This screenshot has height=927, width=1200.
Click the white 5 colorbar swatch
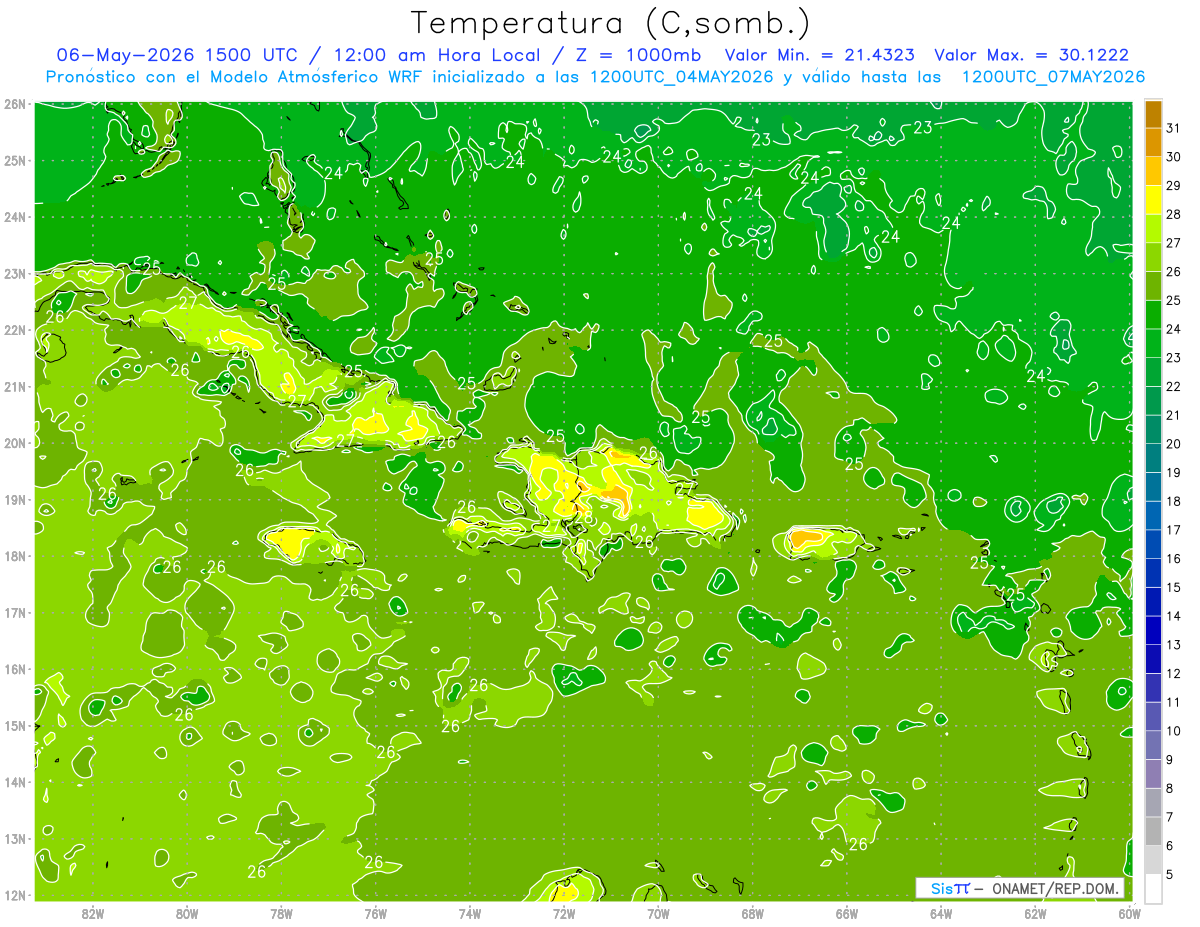(x=1153, y=888)
